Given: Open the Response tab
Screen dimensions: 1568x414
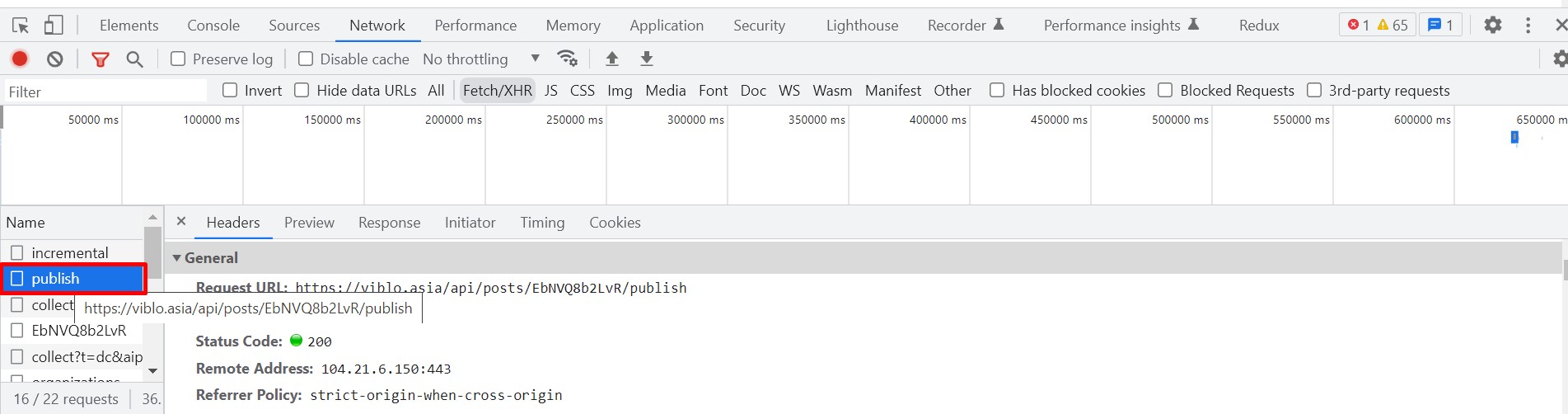Looking at the screenshot, I should point(389,223).
